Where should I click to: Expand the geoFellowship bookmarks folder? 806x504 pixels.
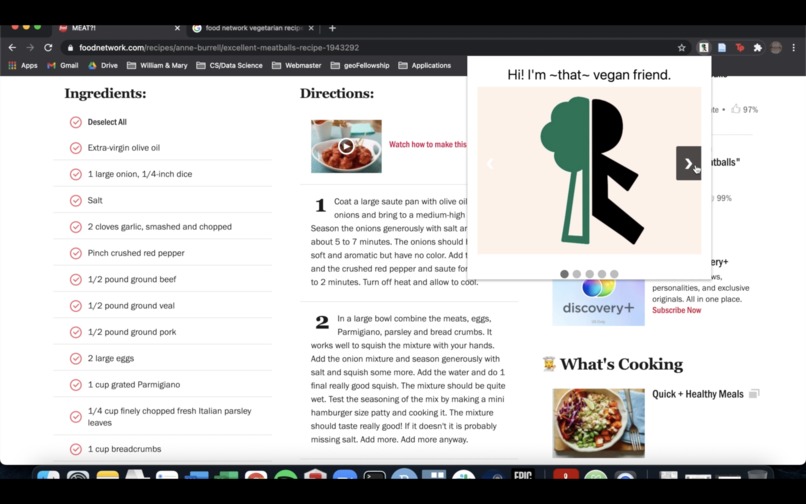coord(360,65)
